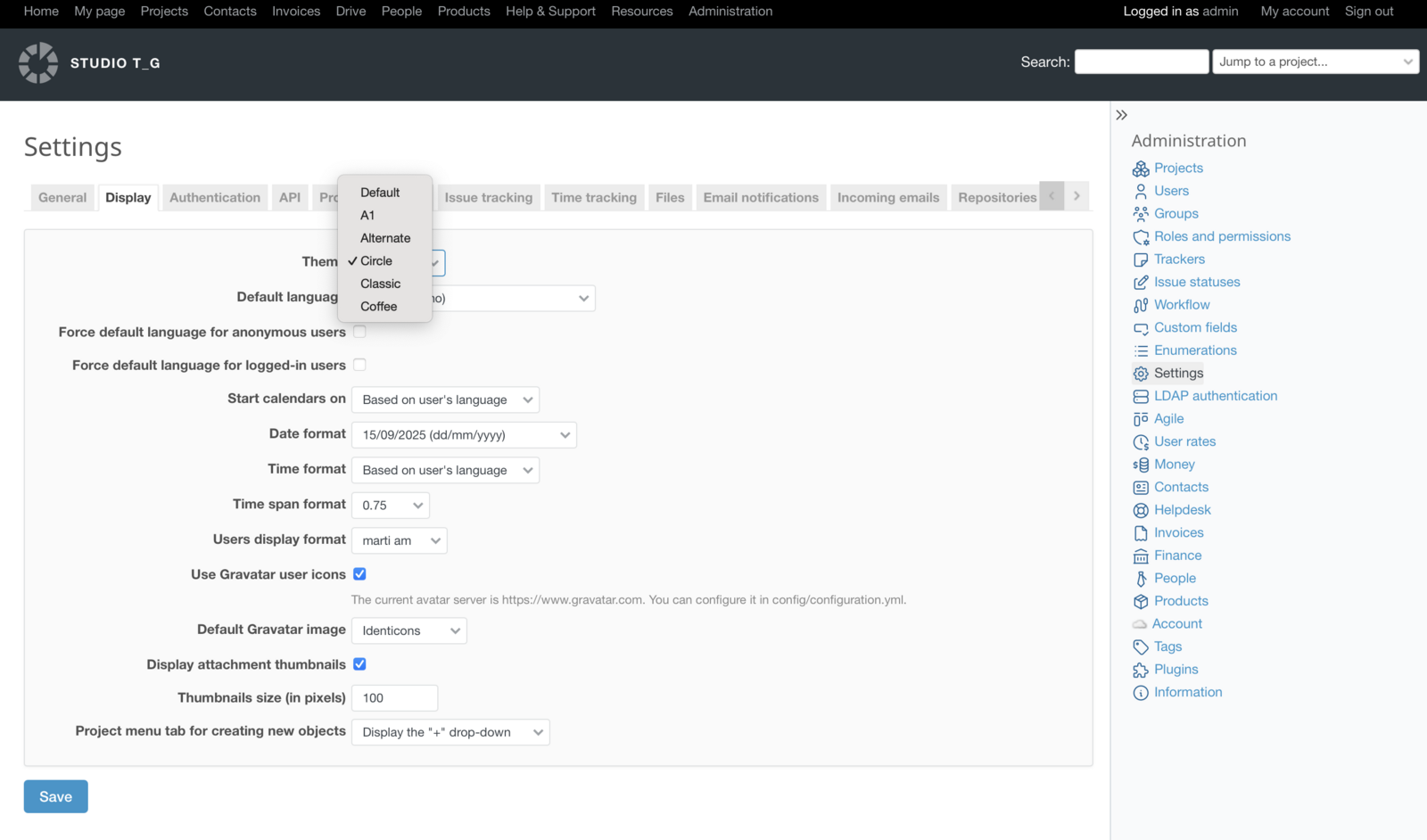Enable Force default language for anonymous users
1427x840 pixels.
pyautogui.click(x=359, y=331)
